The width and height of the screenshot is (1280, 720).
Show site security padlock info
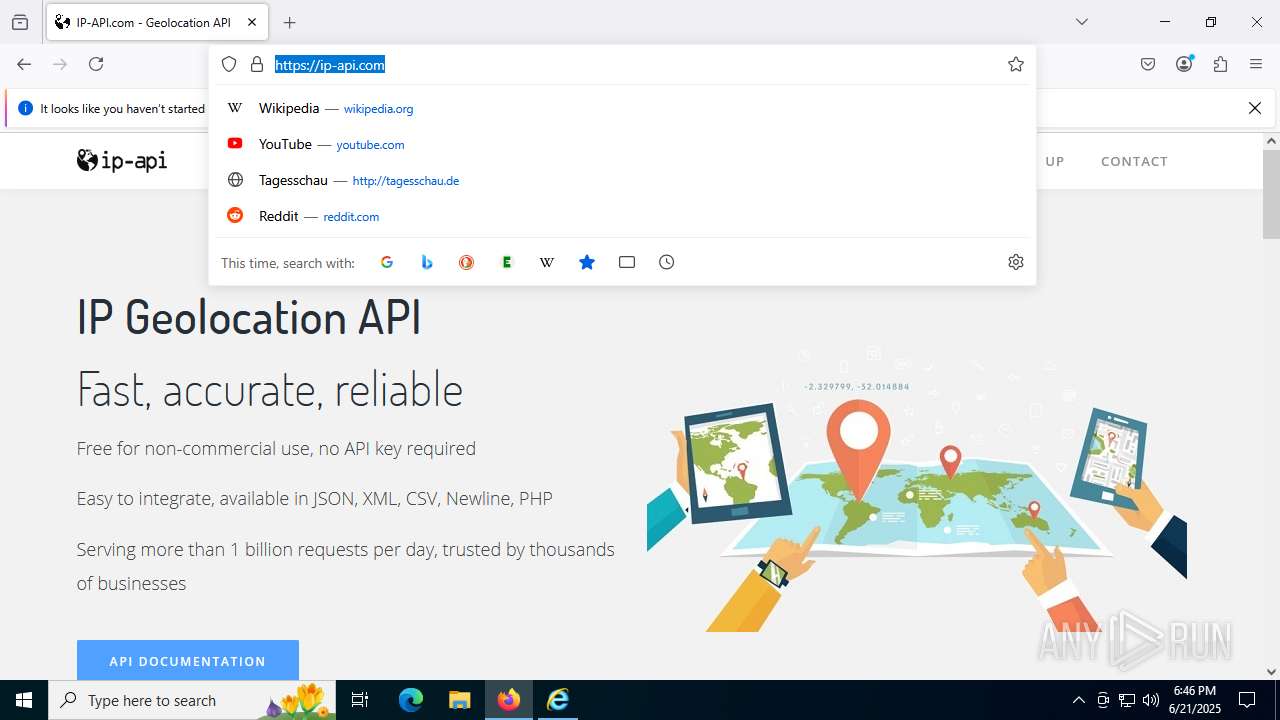tap(257, 64)
